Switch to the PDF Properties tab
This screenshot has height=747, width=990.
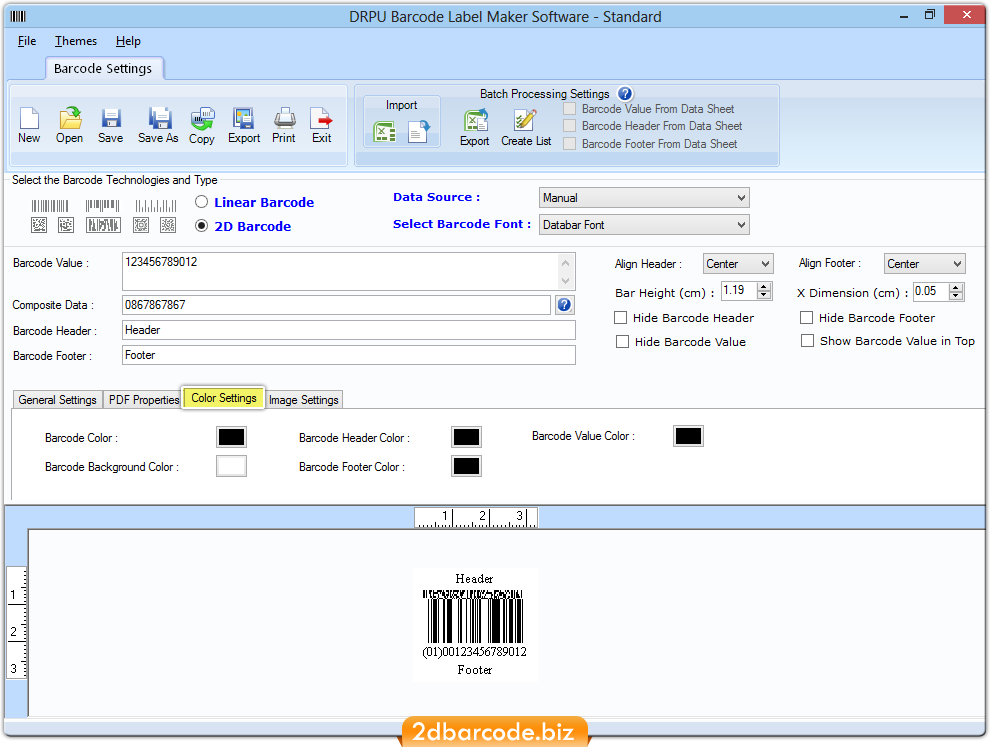coord(143,400)
